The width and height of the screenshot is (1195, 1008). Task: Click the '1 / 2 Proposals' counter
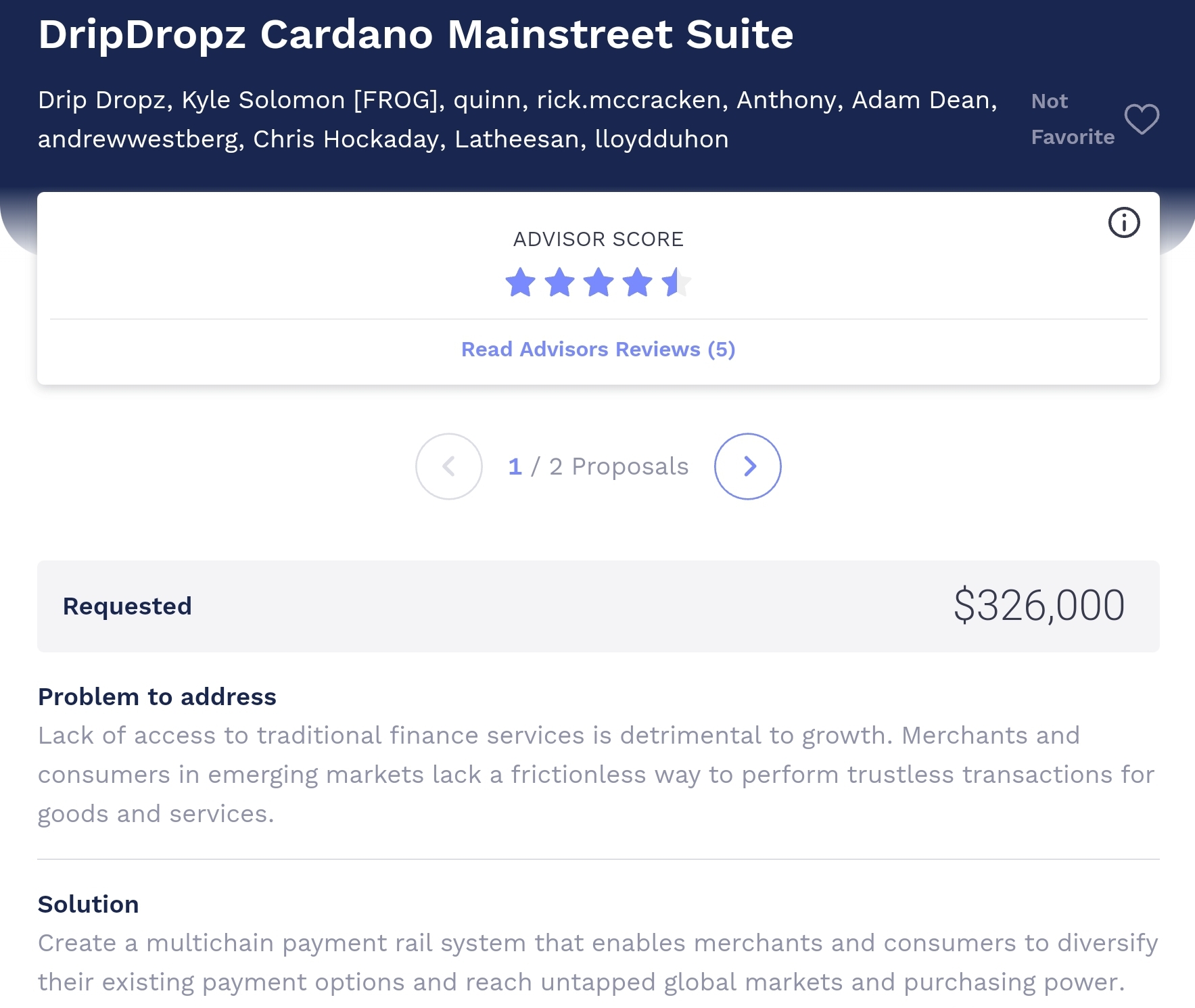tap(599, 466)
